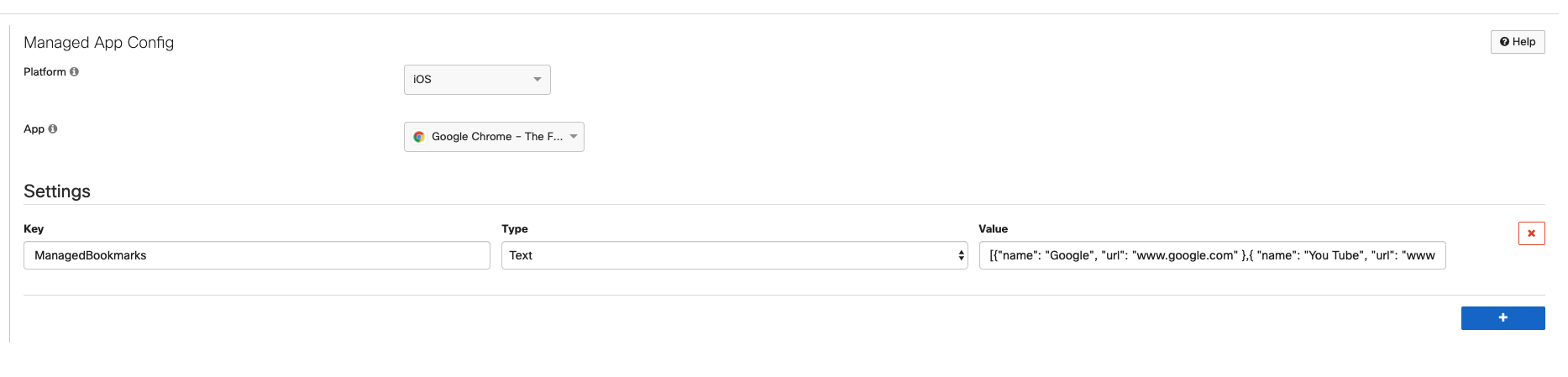Open Help via the question mark button
This screenshot has width=1568, height=377.
[x=1517, y=42]
